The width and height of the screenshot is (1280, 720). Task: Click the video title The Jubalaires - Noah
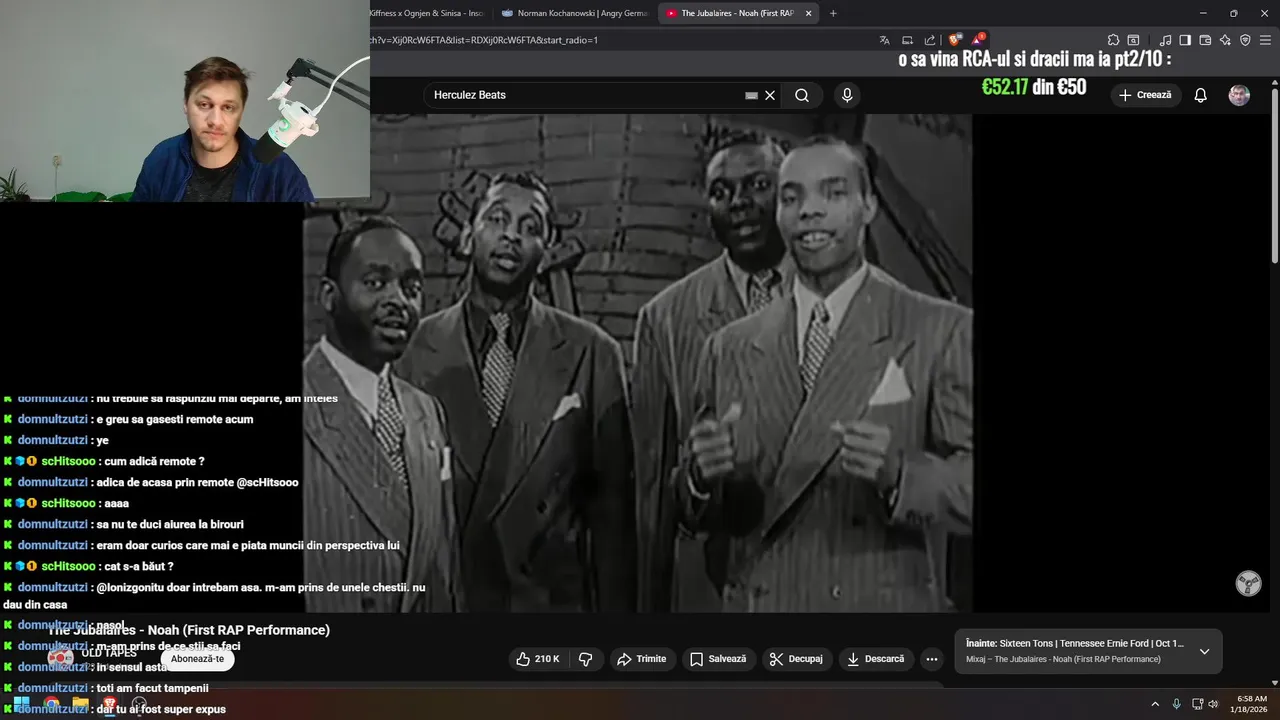(x=189, y=630)
